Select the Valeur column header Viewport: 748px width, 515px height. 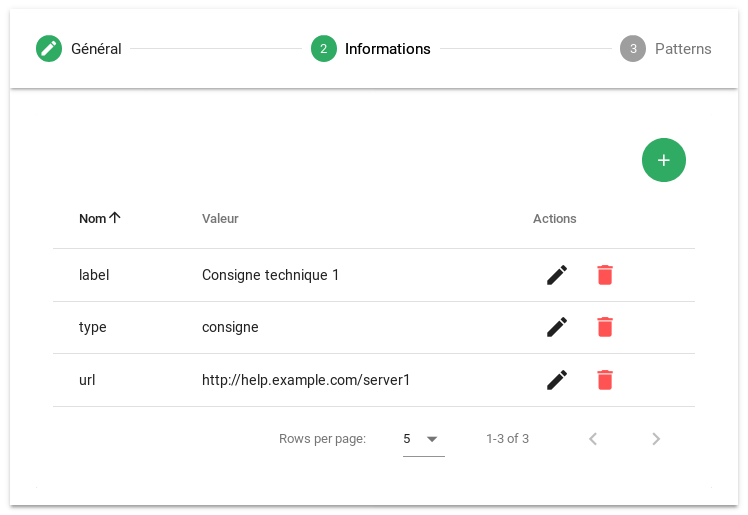click(x=220, y=218)
